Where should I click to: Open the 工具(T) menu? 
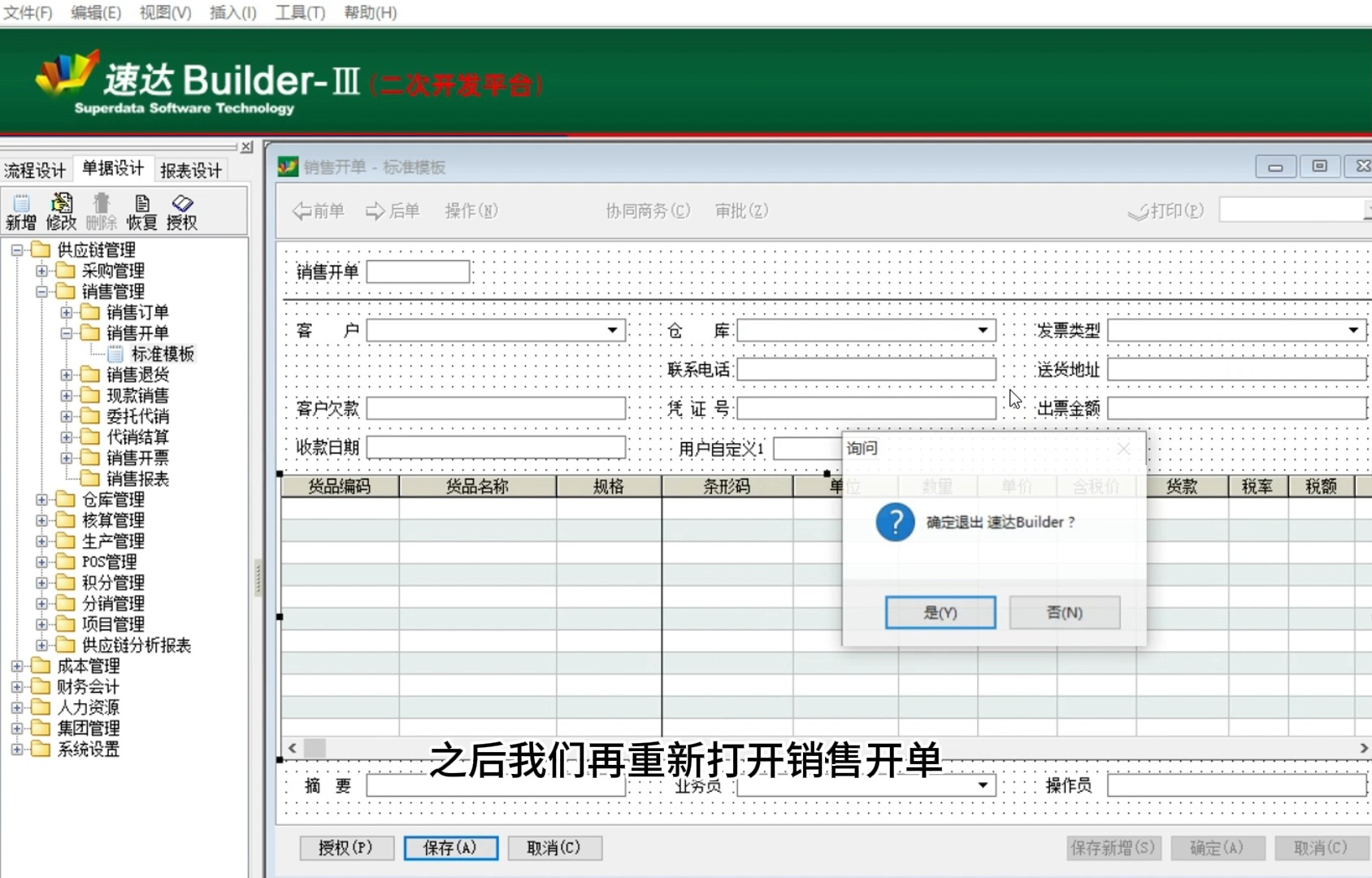[x=300, y=12]
